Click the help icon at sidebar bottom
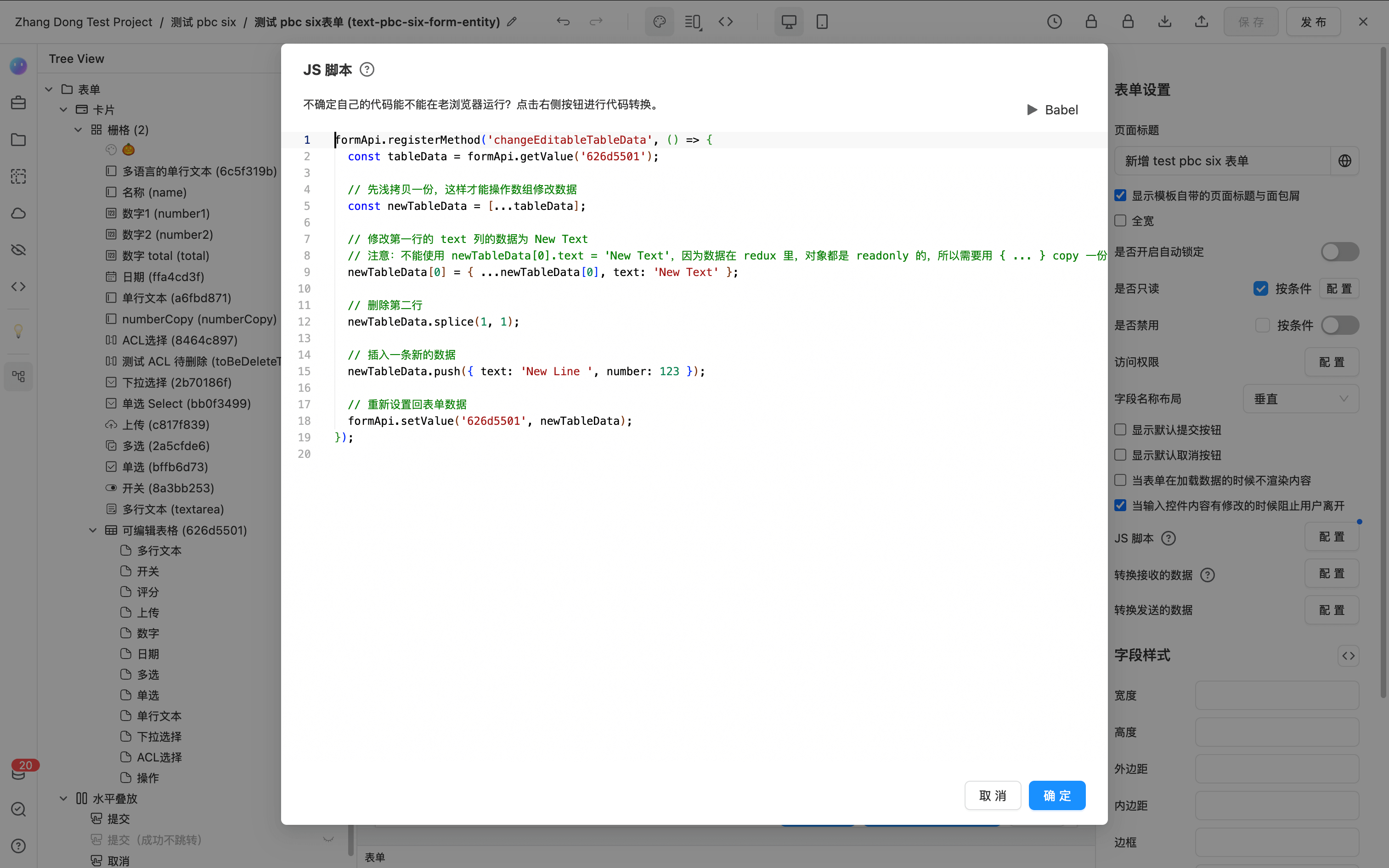 [x=18, y=845]
